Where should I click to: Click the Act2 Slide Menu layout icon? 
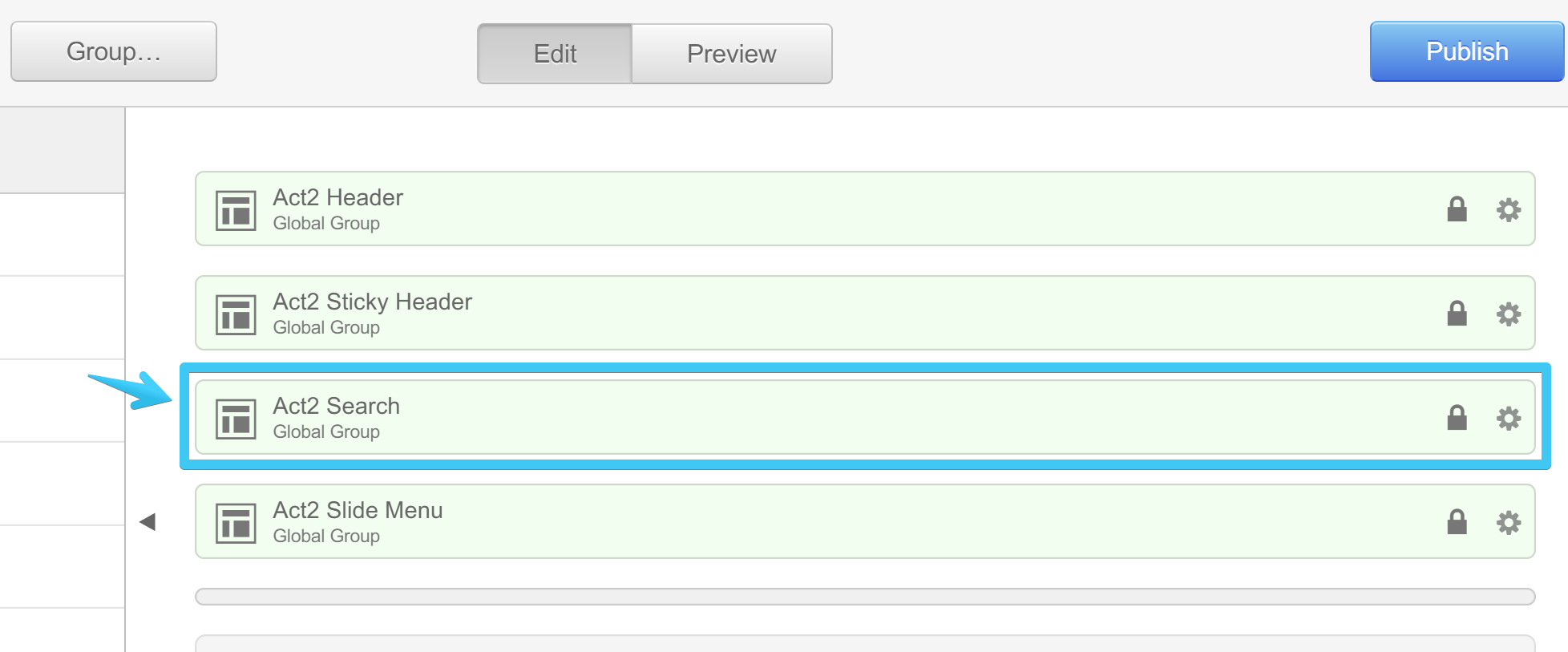coord(236,523)
